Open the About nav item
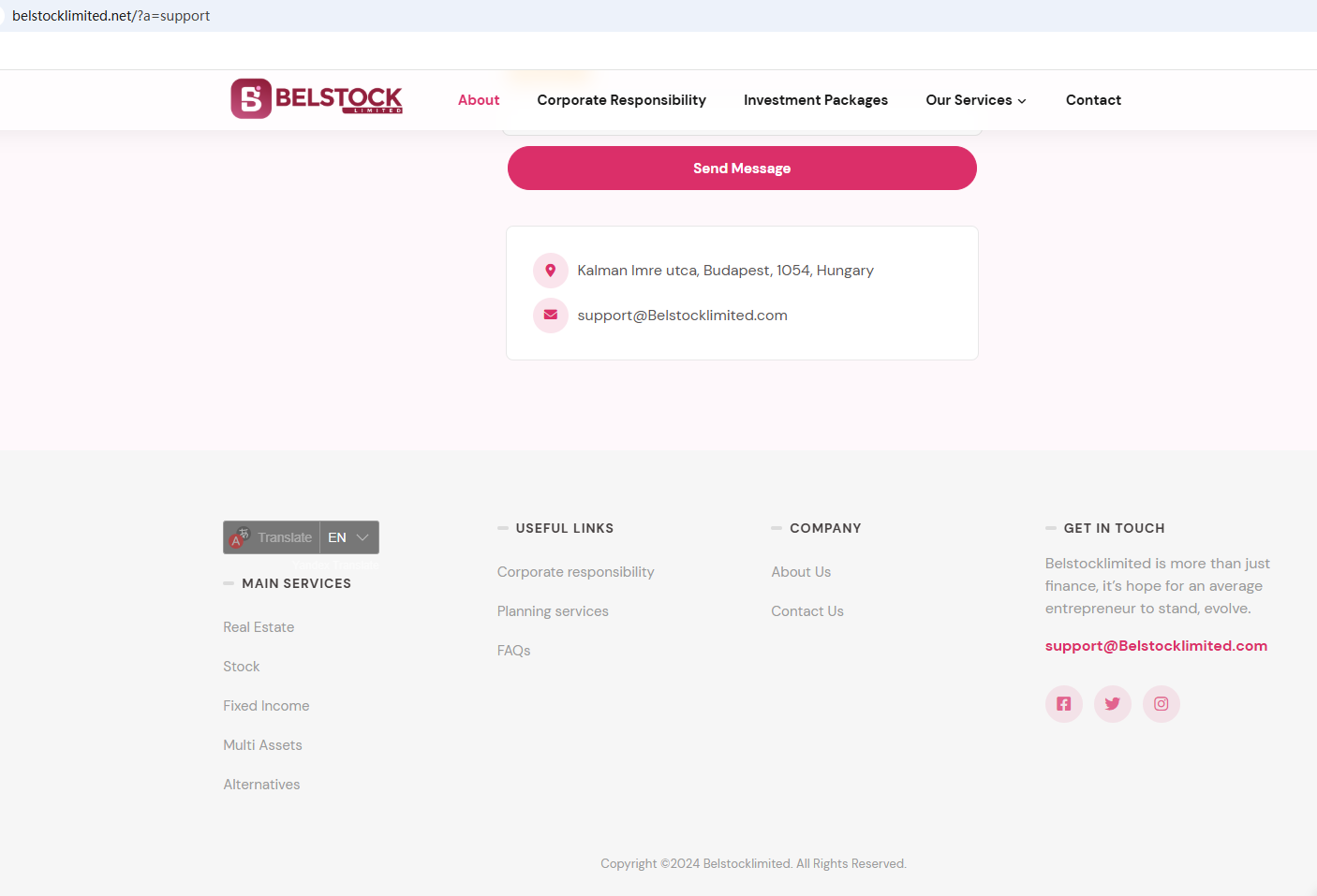1317x896 pixels. pos(479,100)
